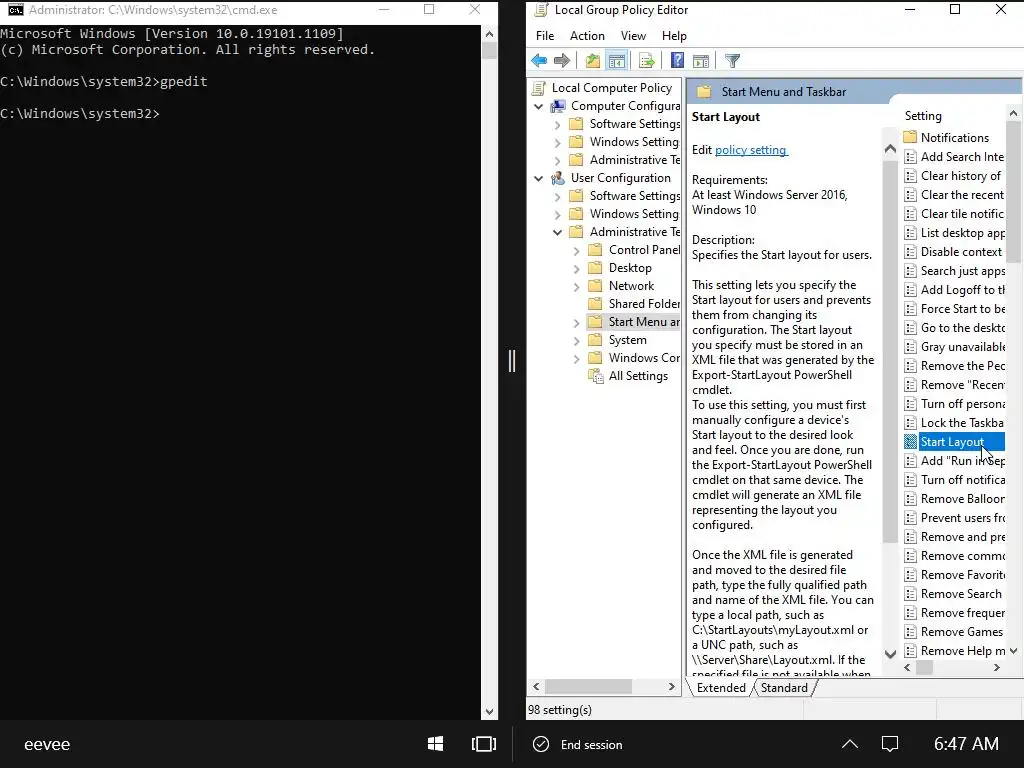Open the File menu
The width and height of the screenshot is (1024, 768).
pyautogui.click(x=545, y=36)
